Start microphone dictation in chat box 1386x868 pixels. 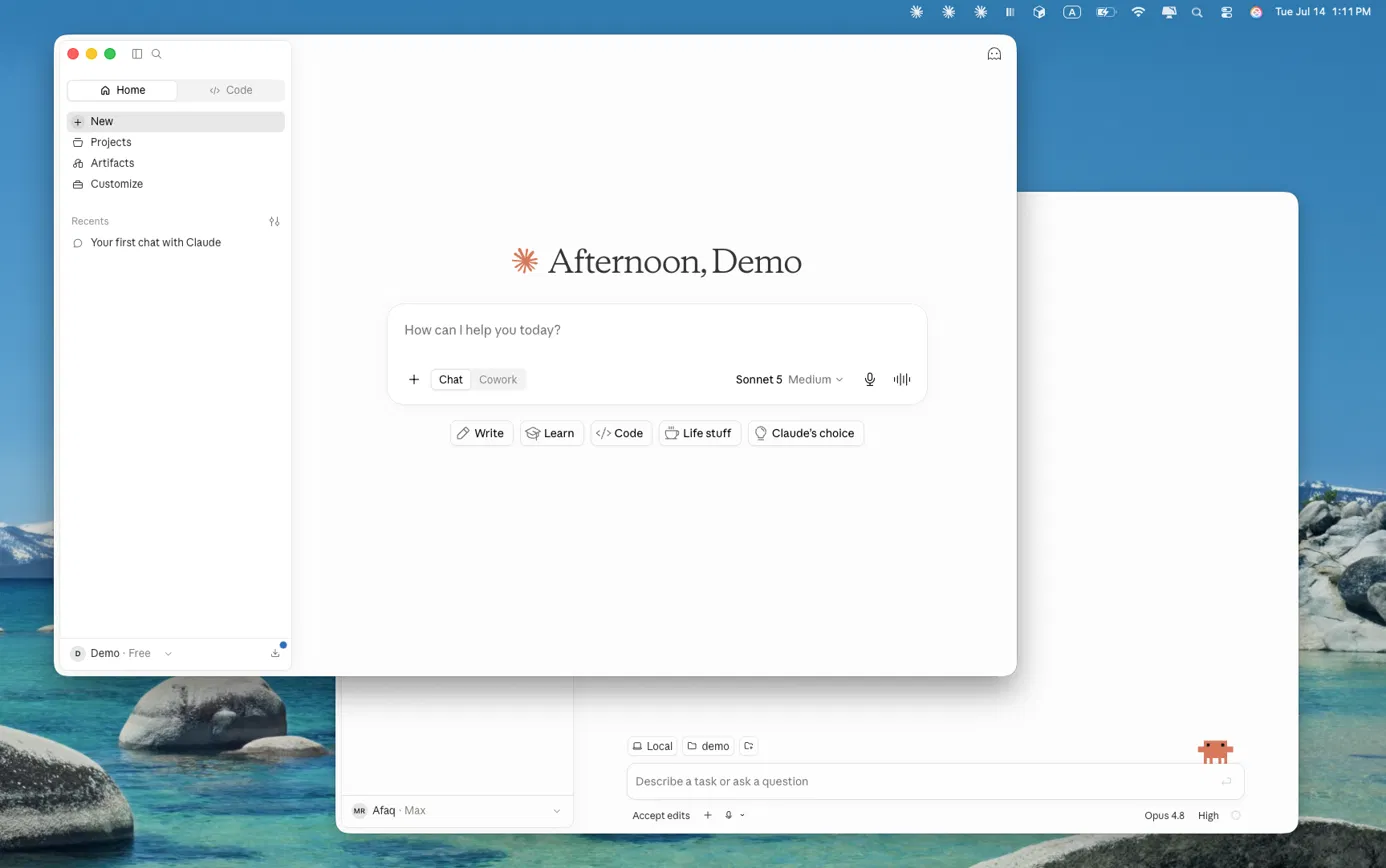point(870,379)
